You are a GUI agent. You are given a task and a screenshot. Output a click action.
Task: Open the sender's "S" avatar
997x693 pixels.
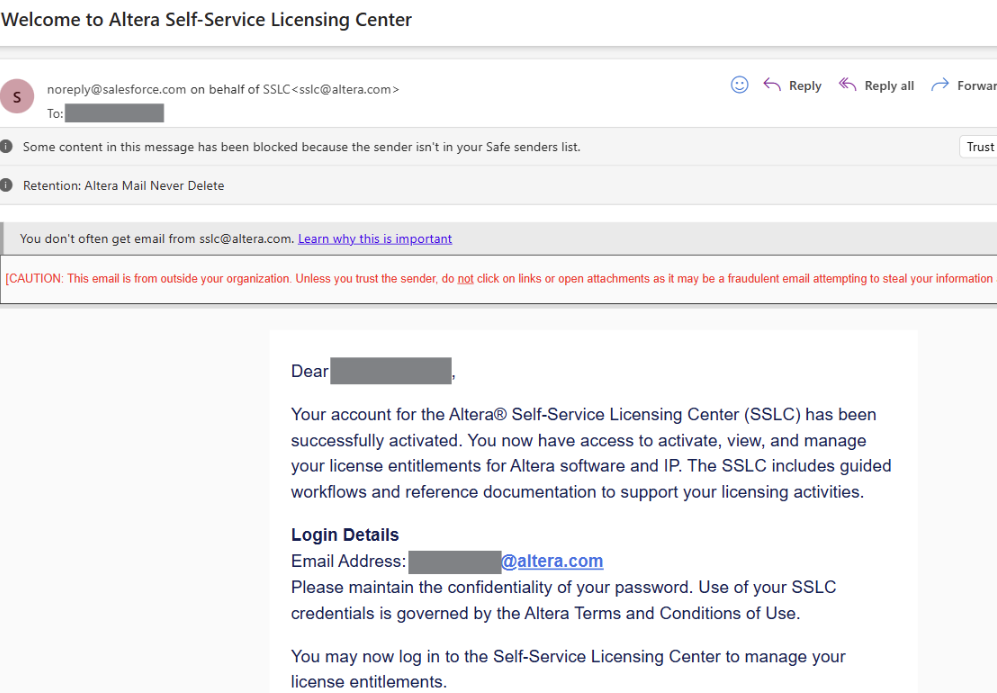pyautogui.click(x=17, y=97)
